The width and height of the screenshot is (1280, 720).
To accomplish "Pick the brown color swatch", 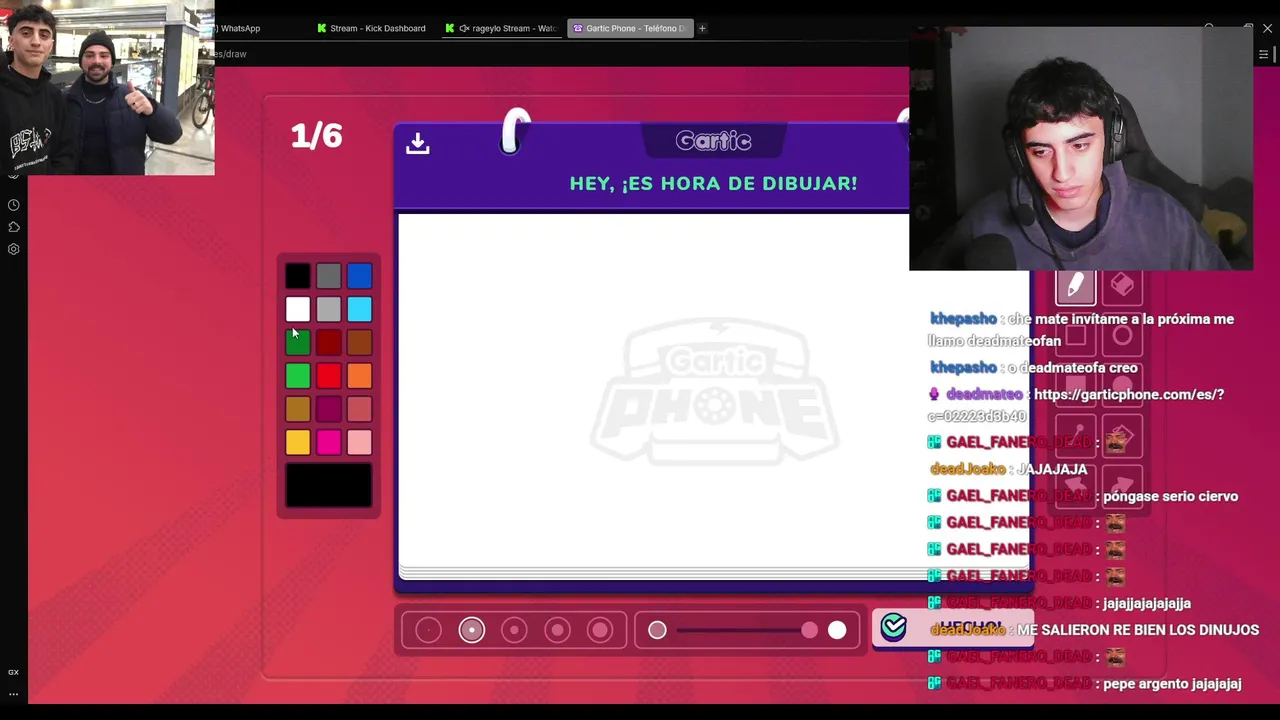I will pos(360,343).
